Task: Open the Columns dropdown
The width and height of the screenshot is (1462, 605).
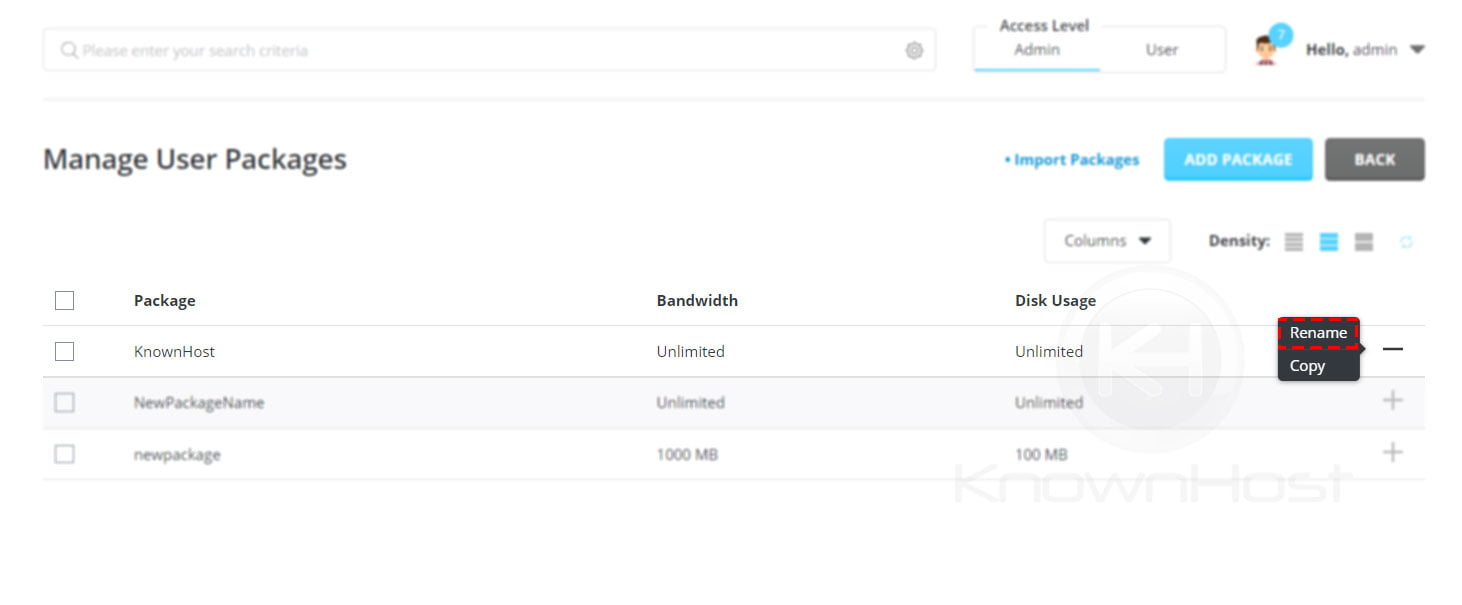Action: tap(1106, 241)
